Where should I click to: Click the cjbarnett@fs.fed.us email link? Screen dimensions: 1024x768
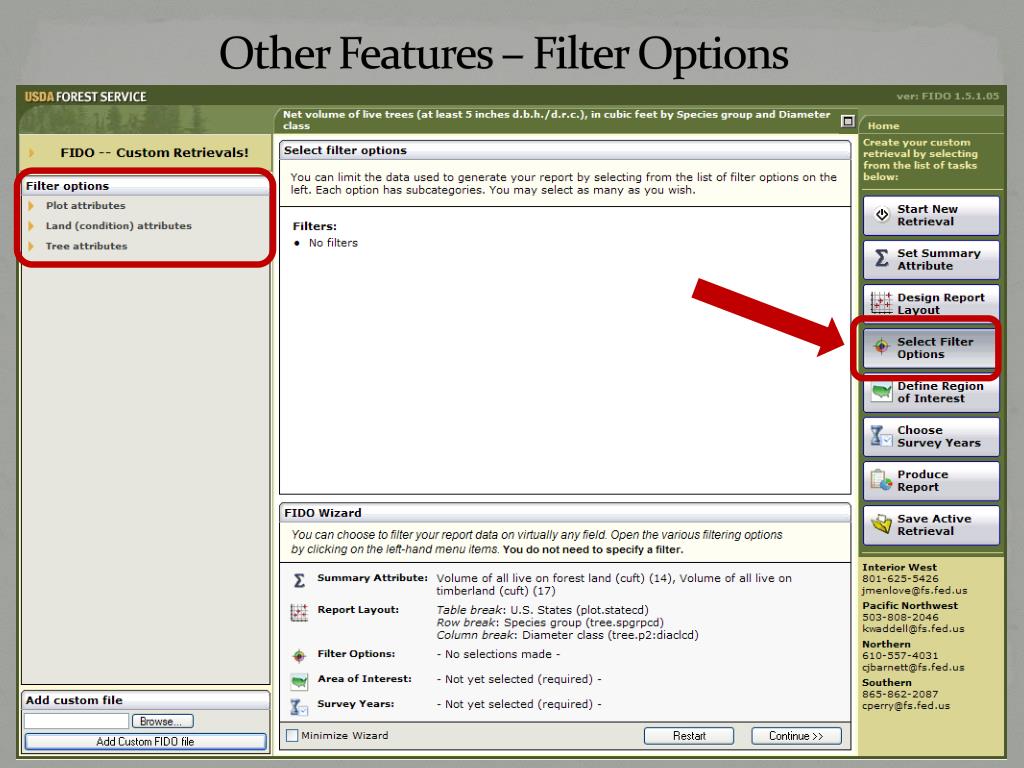tap(913, 667)
